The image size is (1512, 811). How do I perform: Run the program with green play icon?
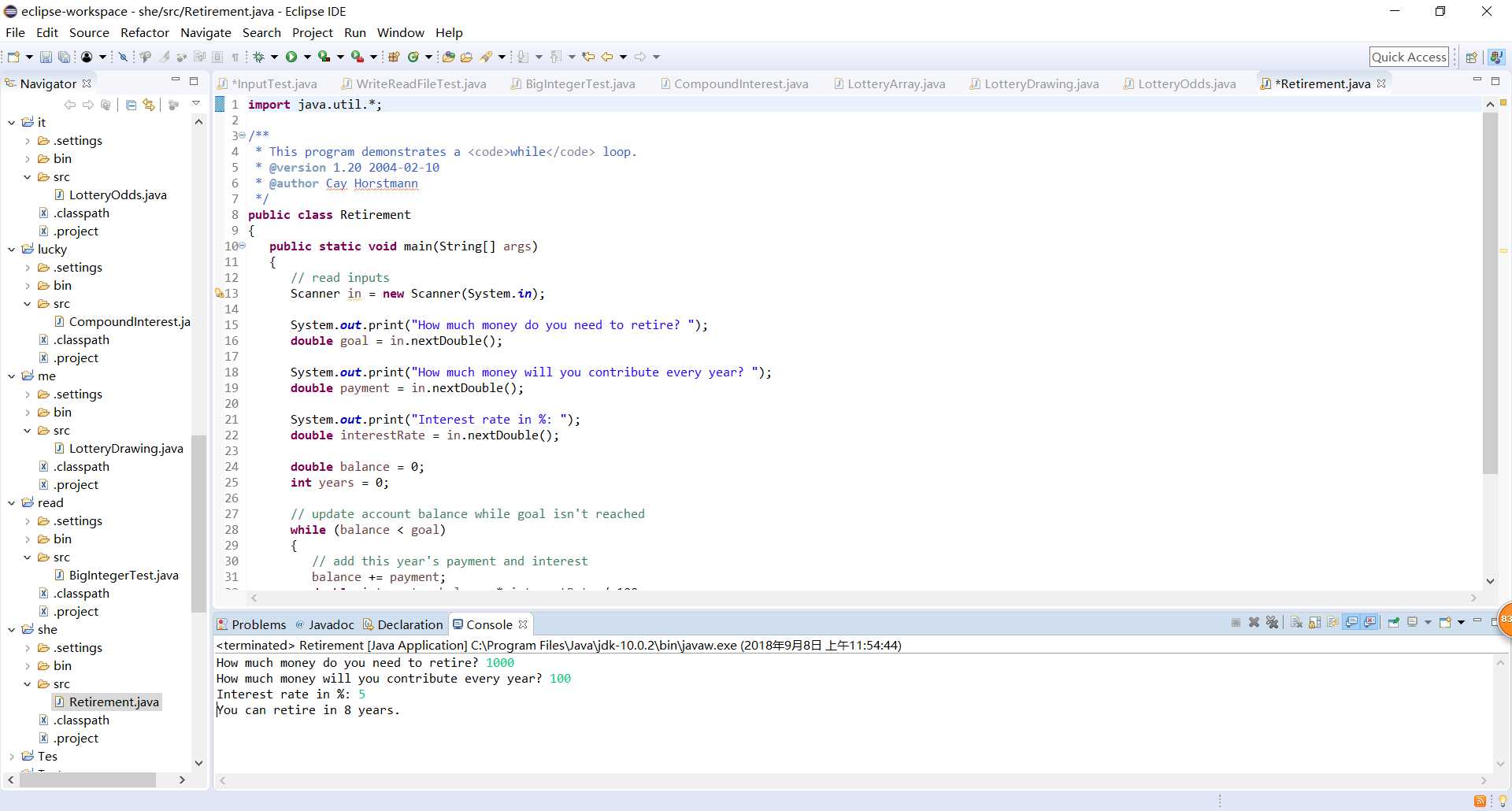click(291, 57)
